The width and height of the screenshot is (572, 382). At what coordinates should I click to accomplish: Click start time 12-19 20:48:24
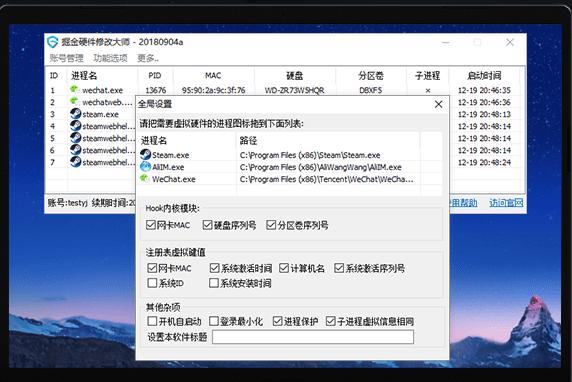pos(484,162)
